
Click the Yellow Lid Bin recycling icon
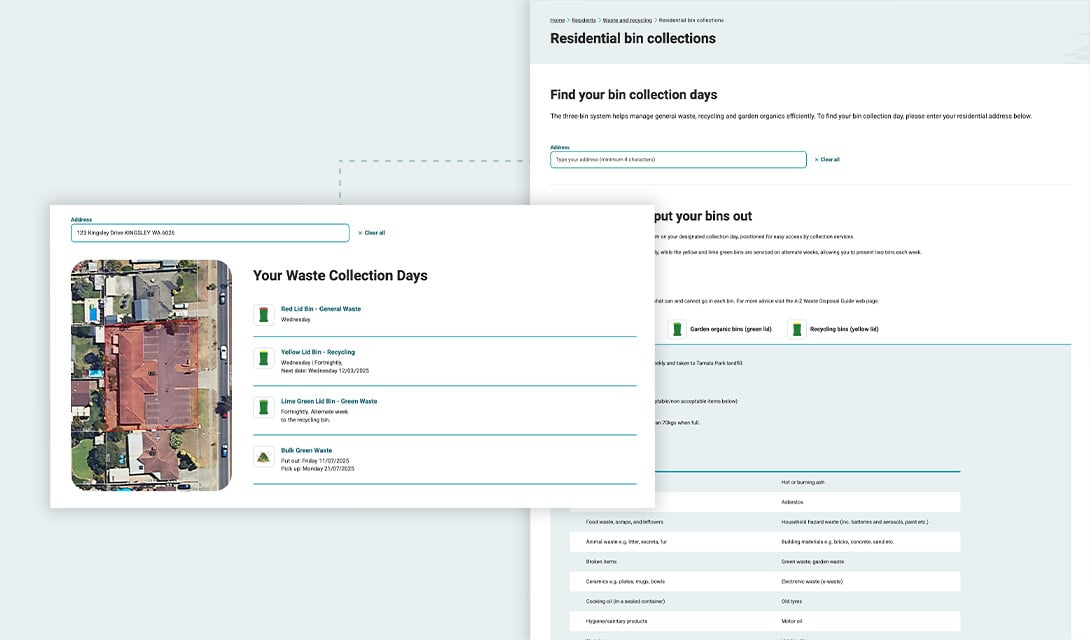tap(263, 358)
